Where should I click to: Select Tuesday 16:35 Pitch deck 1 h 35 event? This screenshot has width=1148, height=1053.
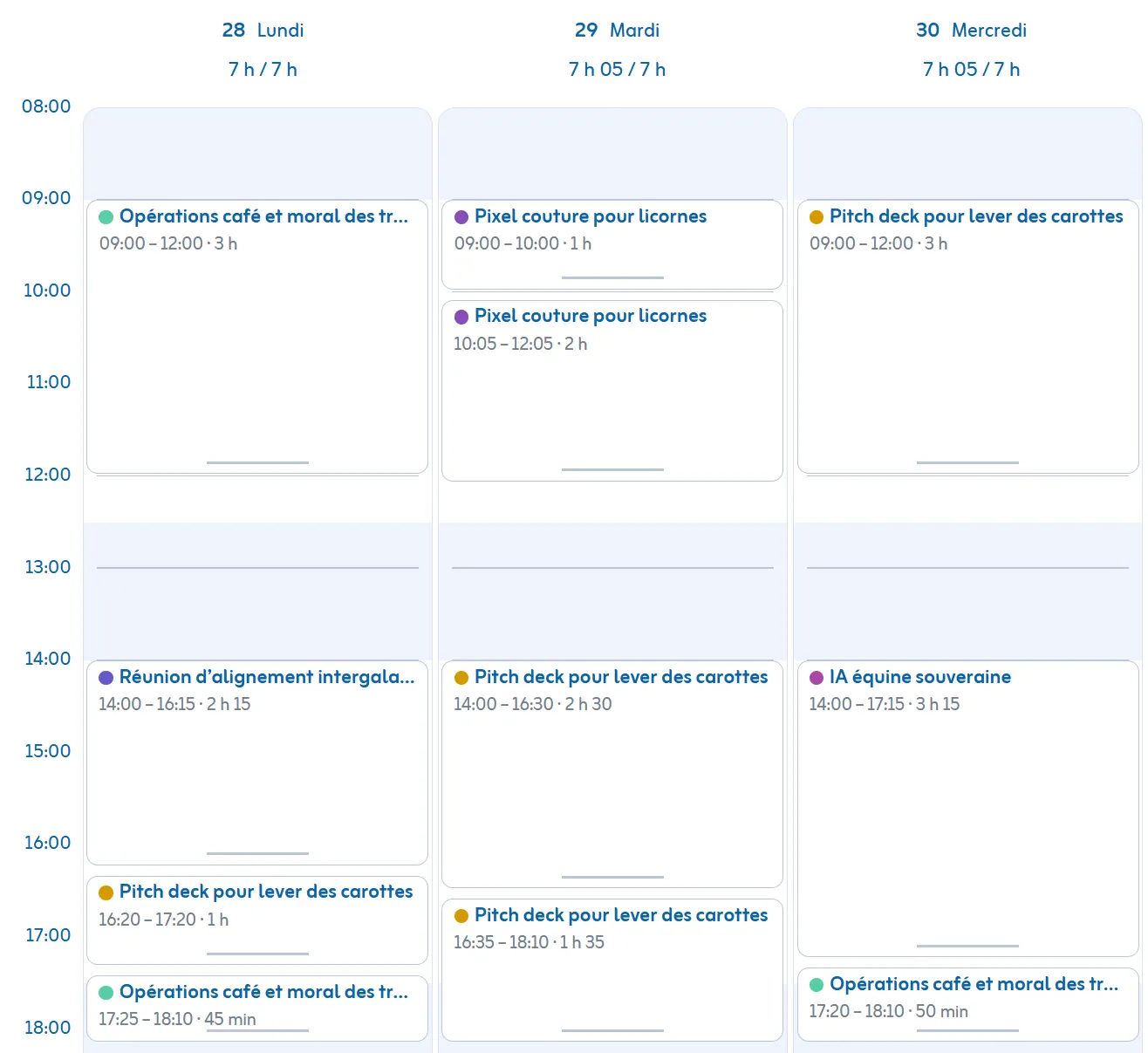click(612, 970)
